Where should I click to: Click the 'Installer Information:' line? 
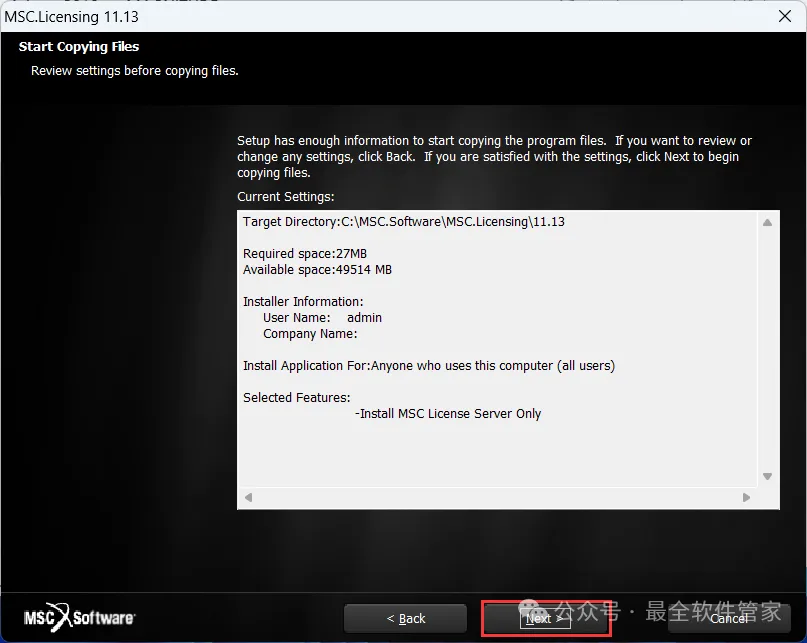[303, 302]
